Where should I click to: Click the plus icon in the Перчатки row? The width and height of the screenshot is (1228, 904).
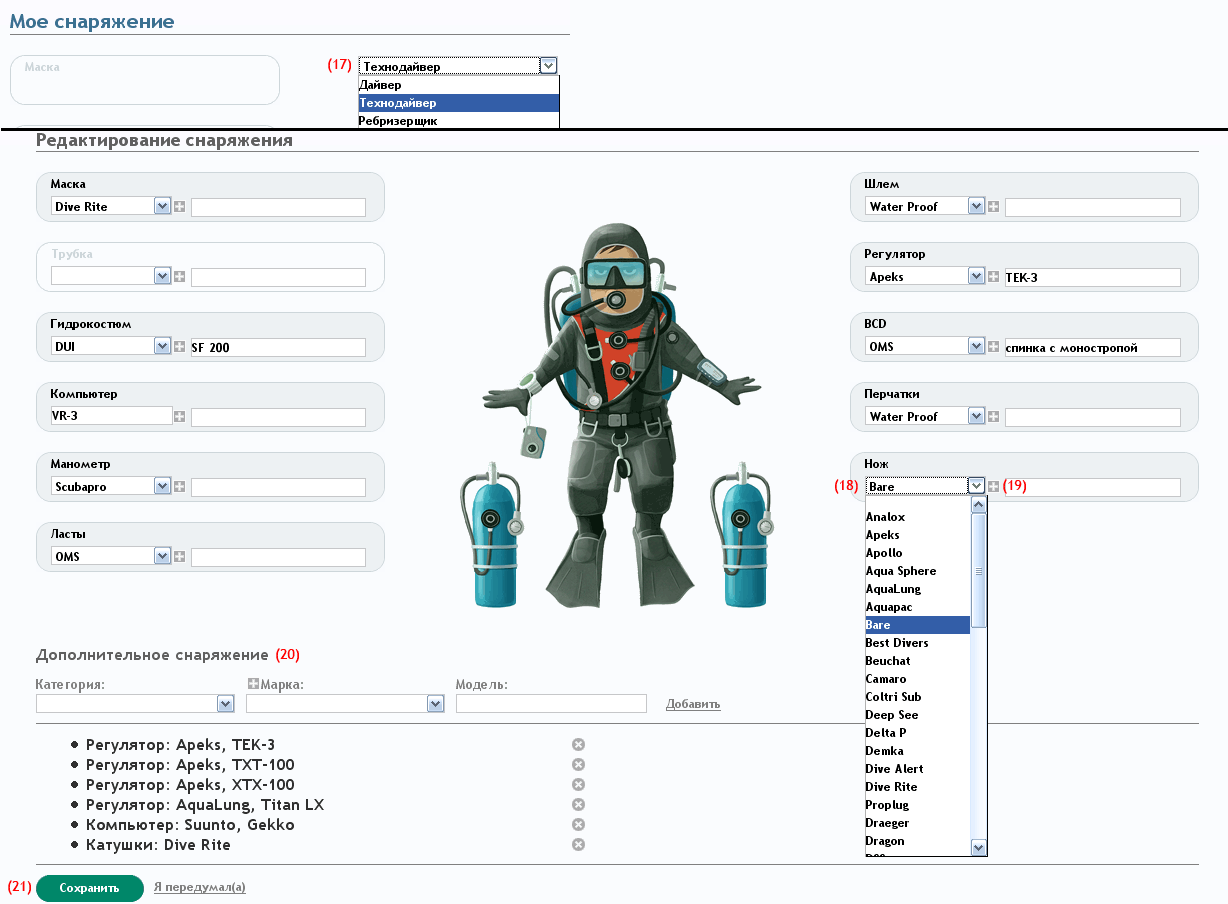tap(994, 417)
